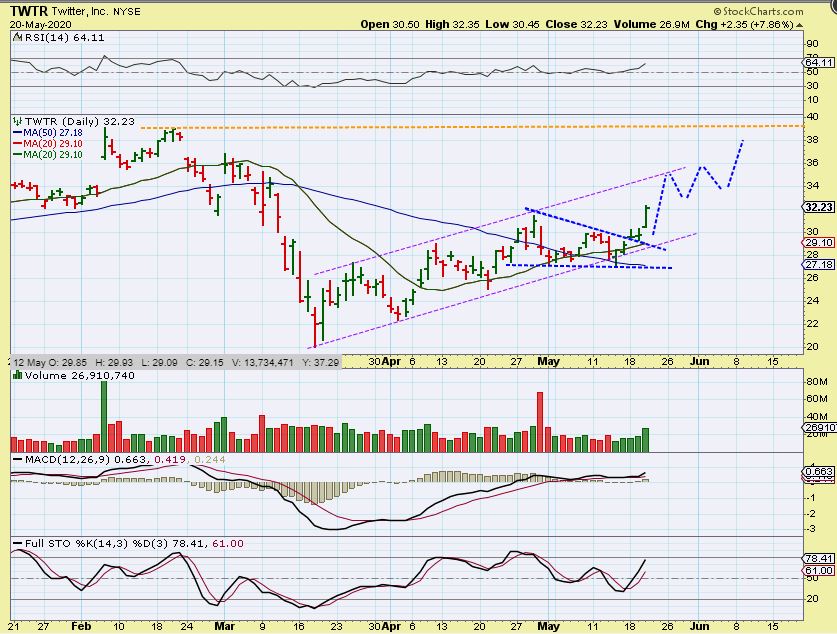The image size is (837, 634).
Task: Click the 'Open 30.50' value in header
Action: [x=390, y=25]
